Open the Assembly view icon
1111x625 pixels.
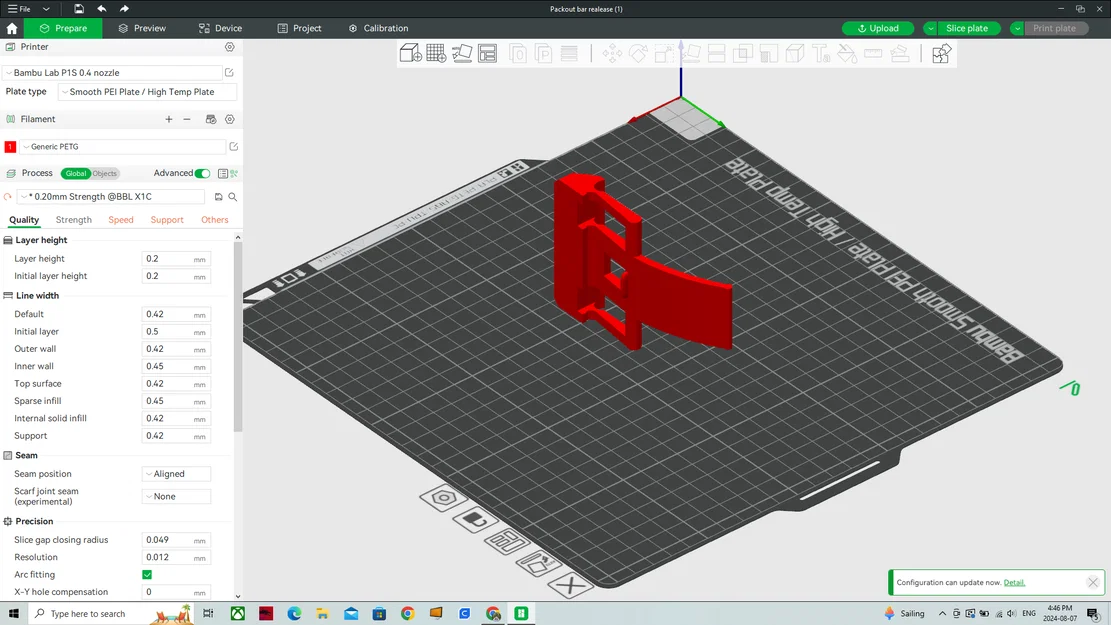click(x=941, y=54)
